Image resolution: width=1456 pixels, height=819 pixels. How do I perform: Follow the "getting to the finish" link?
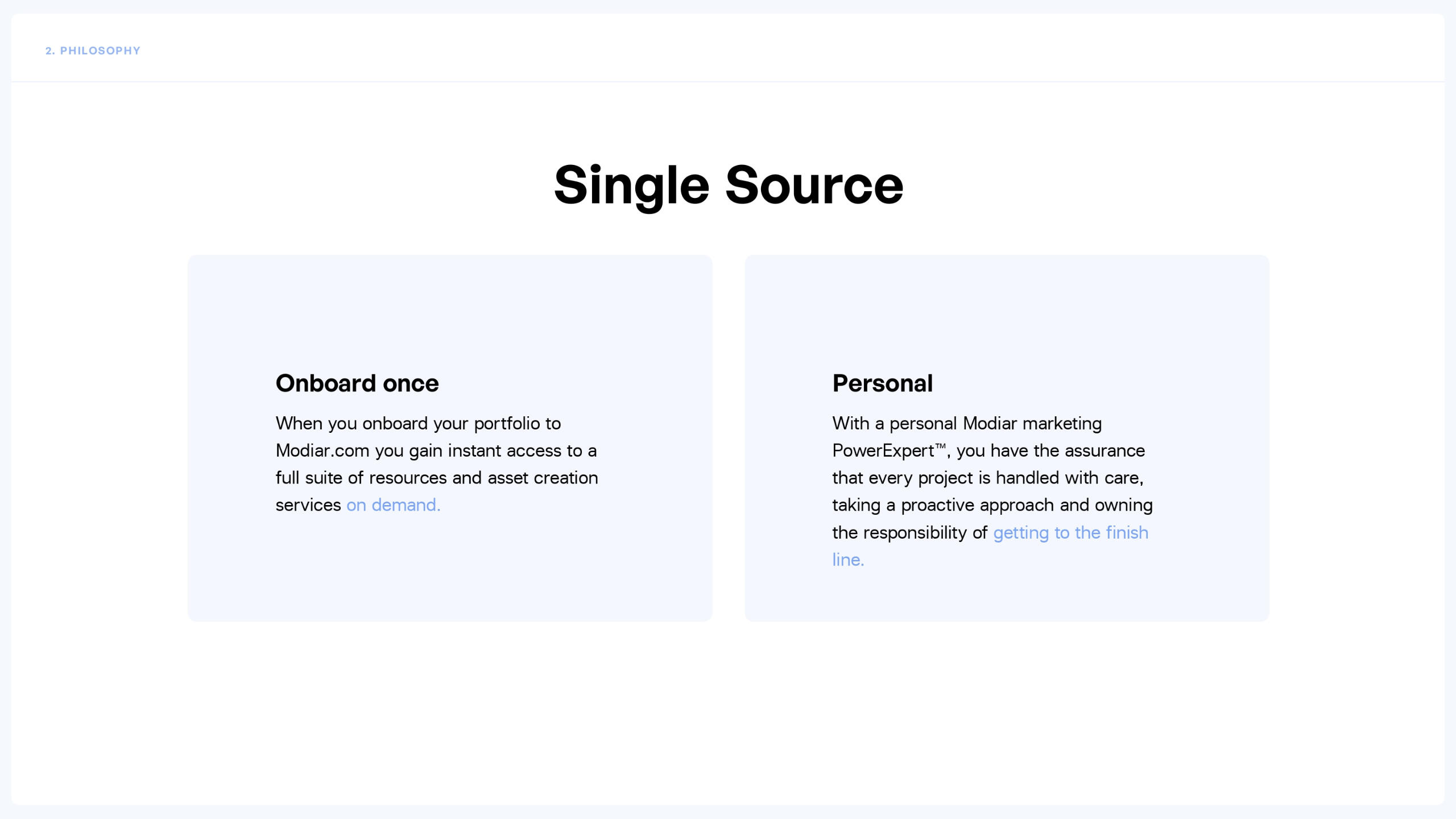pyautogui.click(x=1070, y=532)
